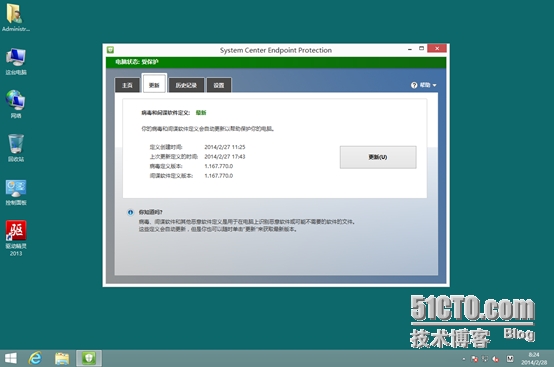Click the 病毒定义版本 virus definition version value
This screenshot has height=367, width=554.
pos(219,166)
